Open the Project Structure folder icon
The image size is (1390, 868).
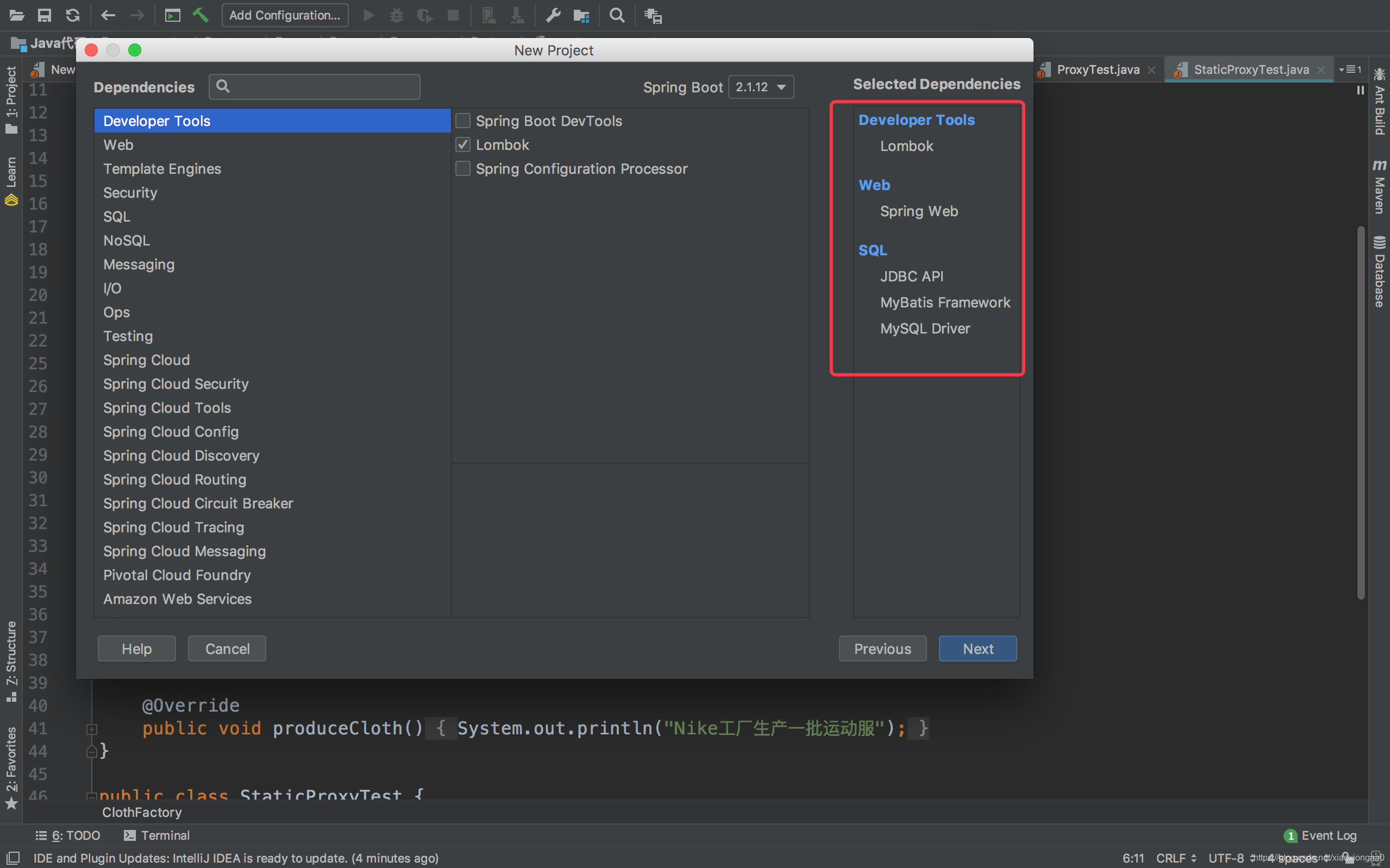pos(581,16)
